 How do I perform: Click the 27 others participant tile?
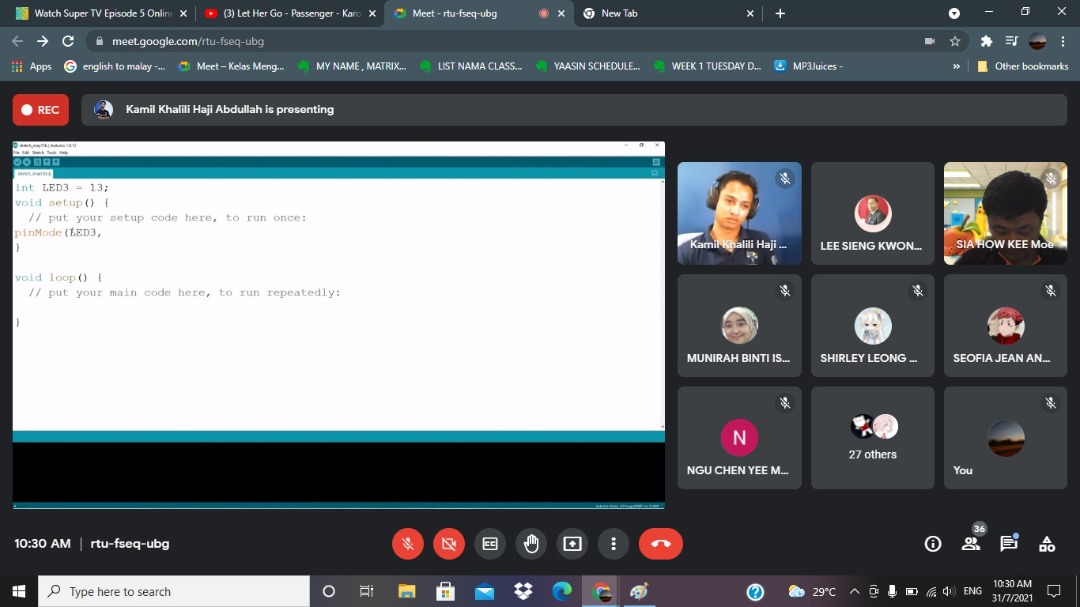pos(872,438)
